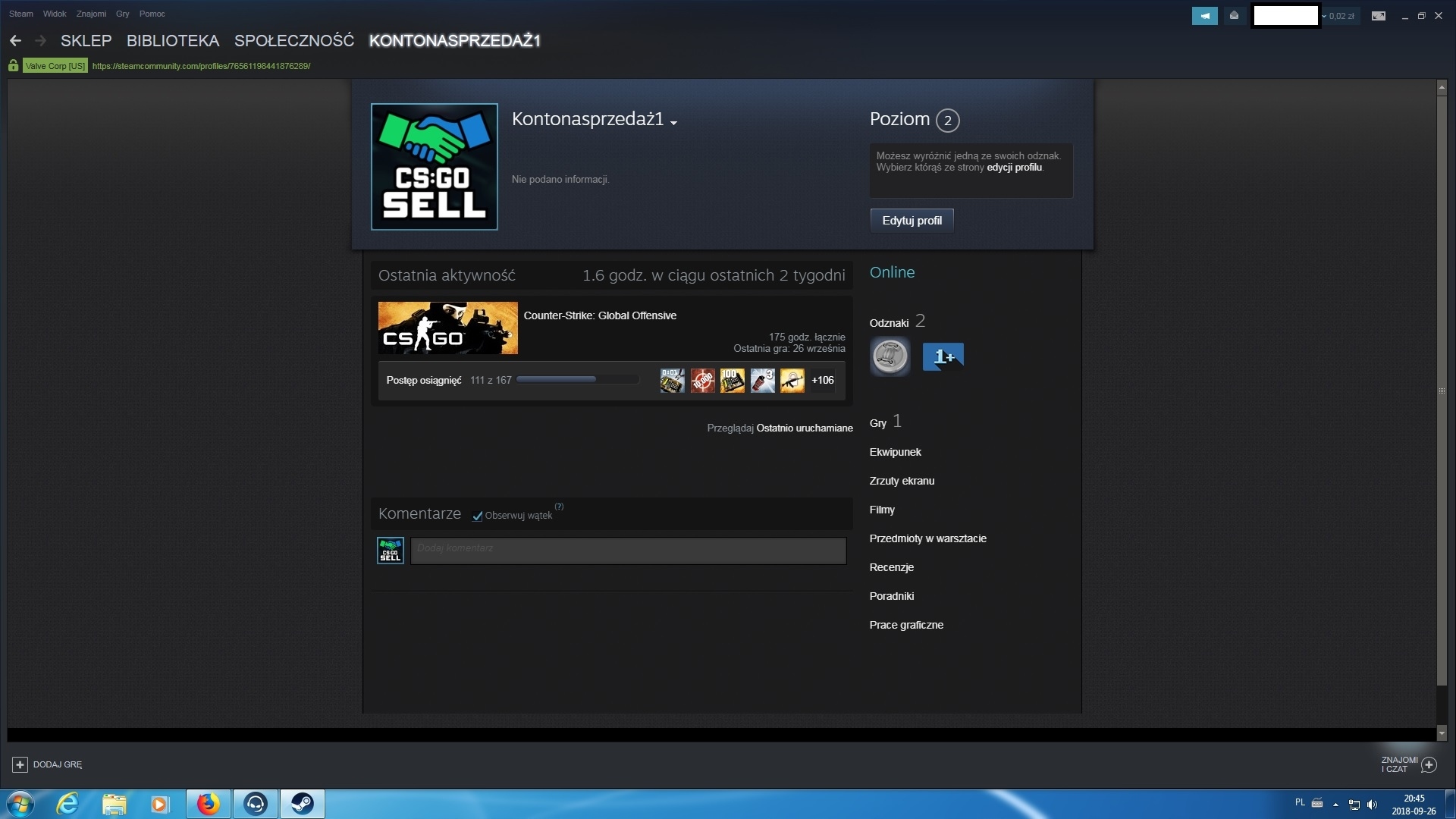Open Counter-Strike: Global Offensive title link
The width and height of the screenshot is (1456, 819).
coord(600,315)
